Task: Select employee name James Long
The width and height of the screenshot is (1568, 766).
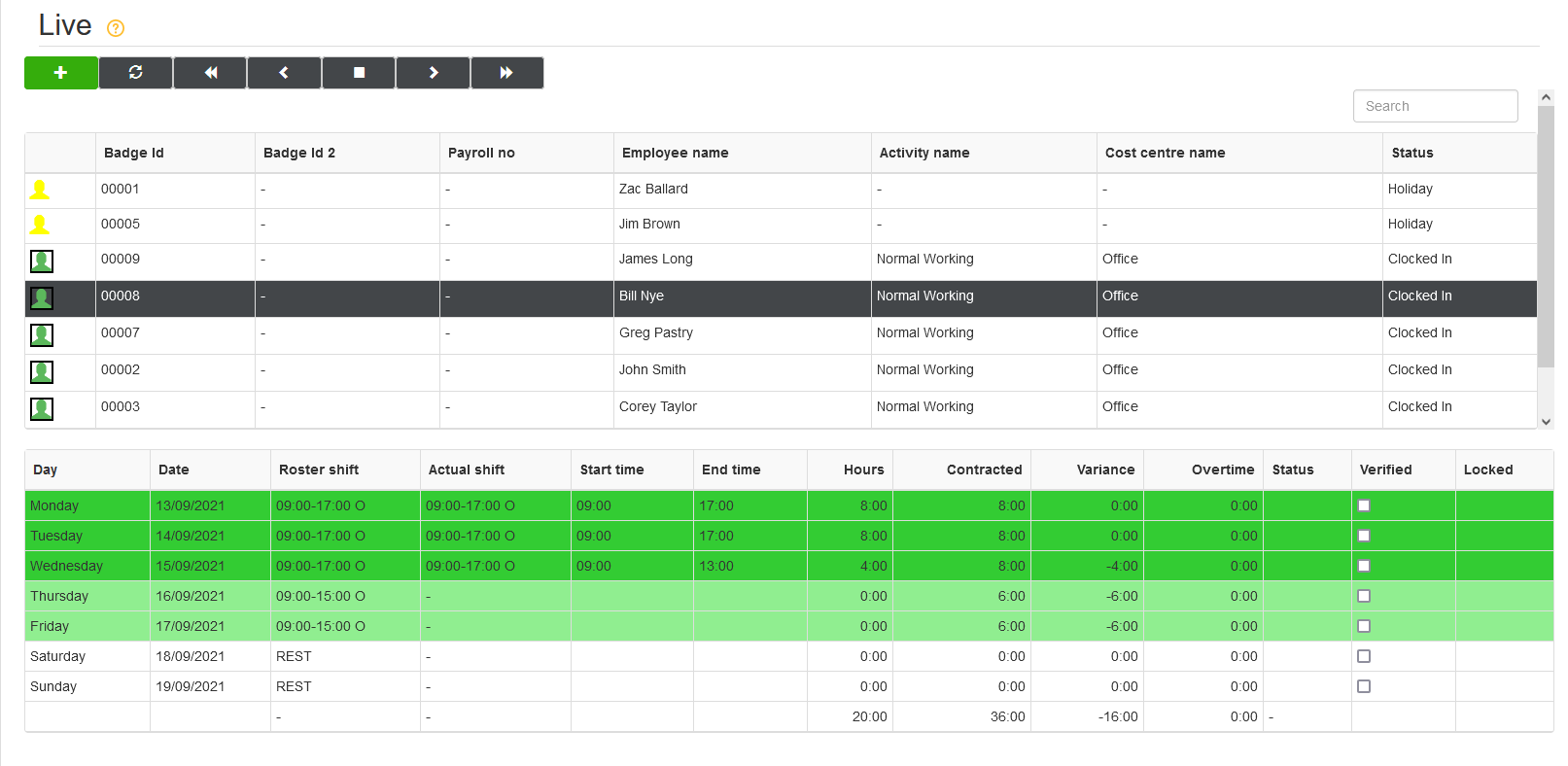Action: [x=656, y=260]
